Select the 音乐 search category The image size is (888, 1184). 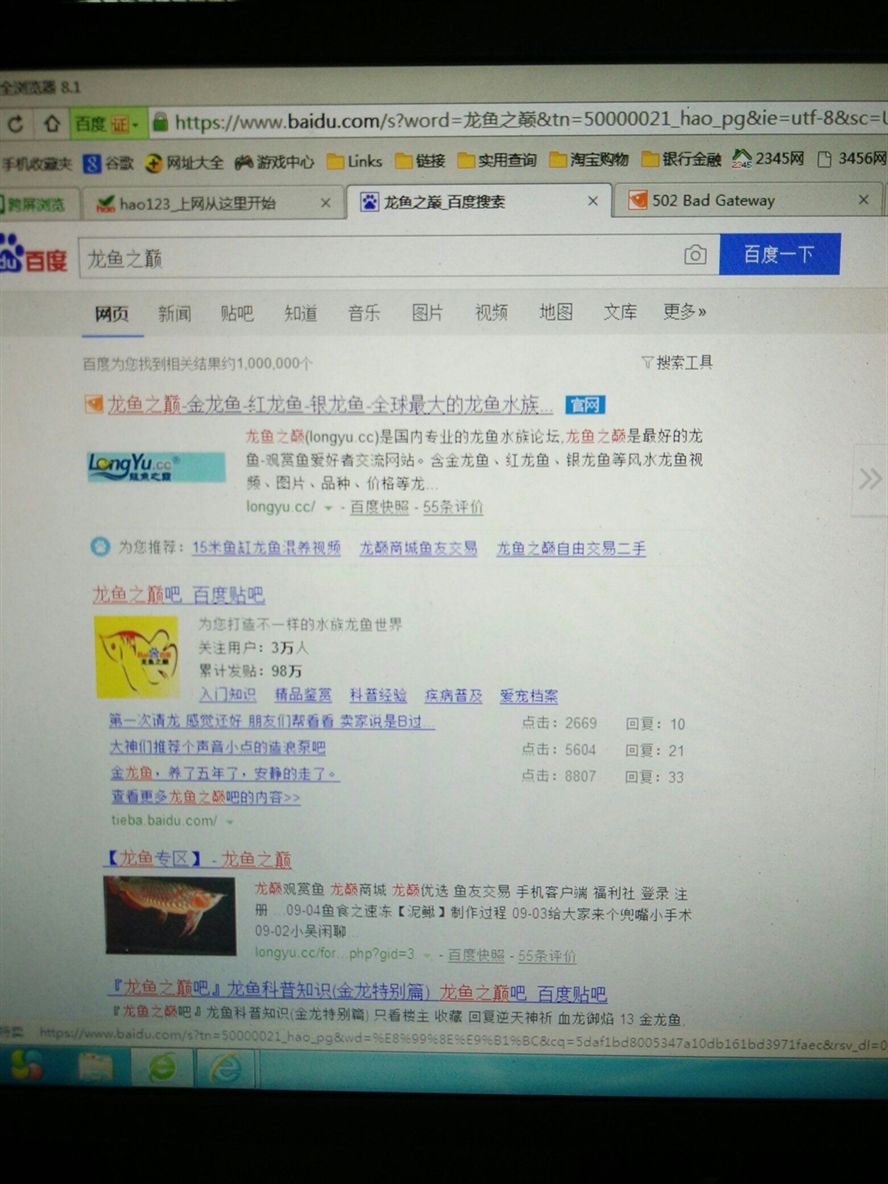[364, 313]
